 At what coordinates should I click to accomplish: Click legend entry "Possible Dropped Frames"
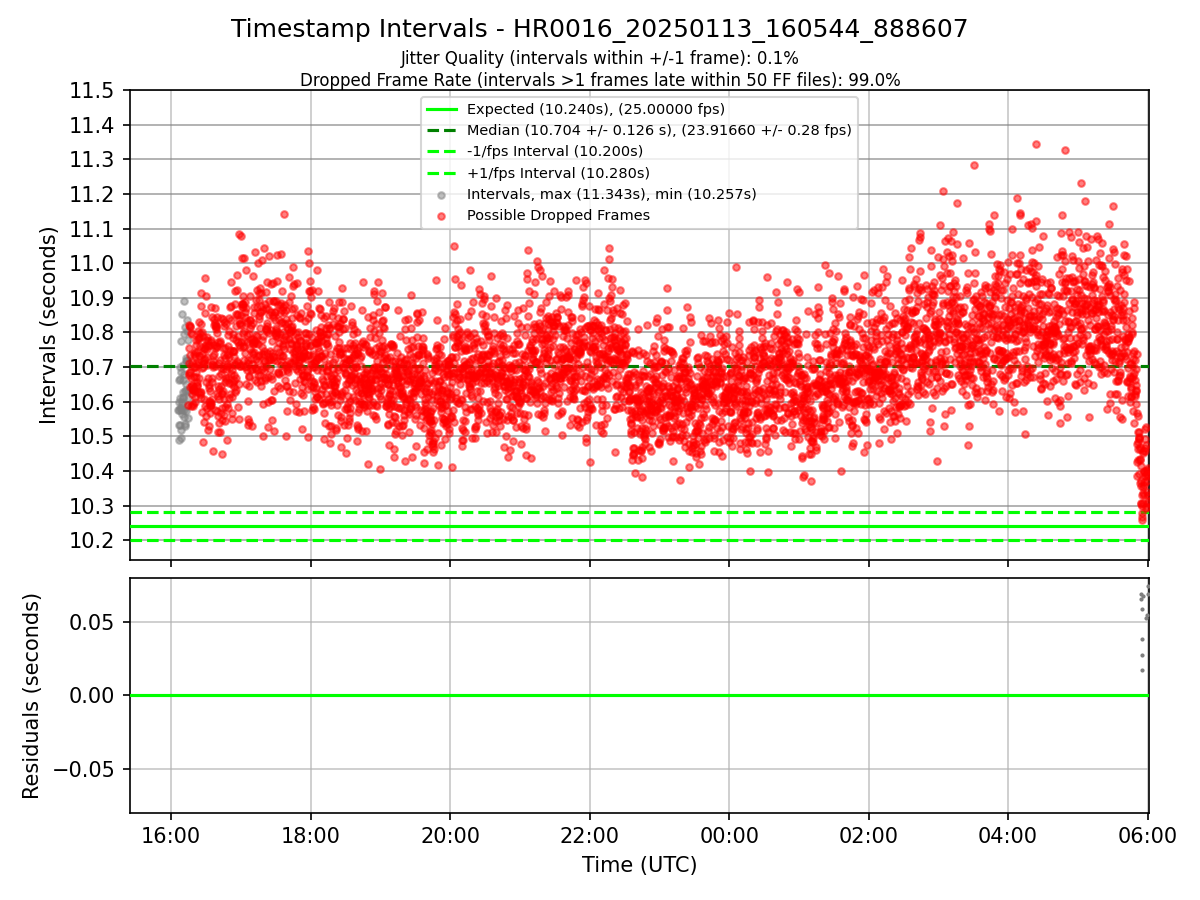(x=558, y=215)
